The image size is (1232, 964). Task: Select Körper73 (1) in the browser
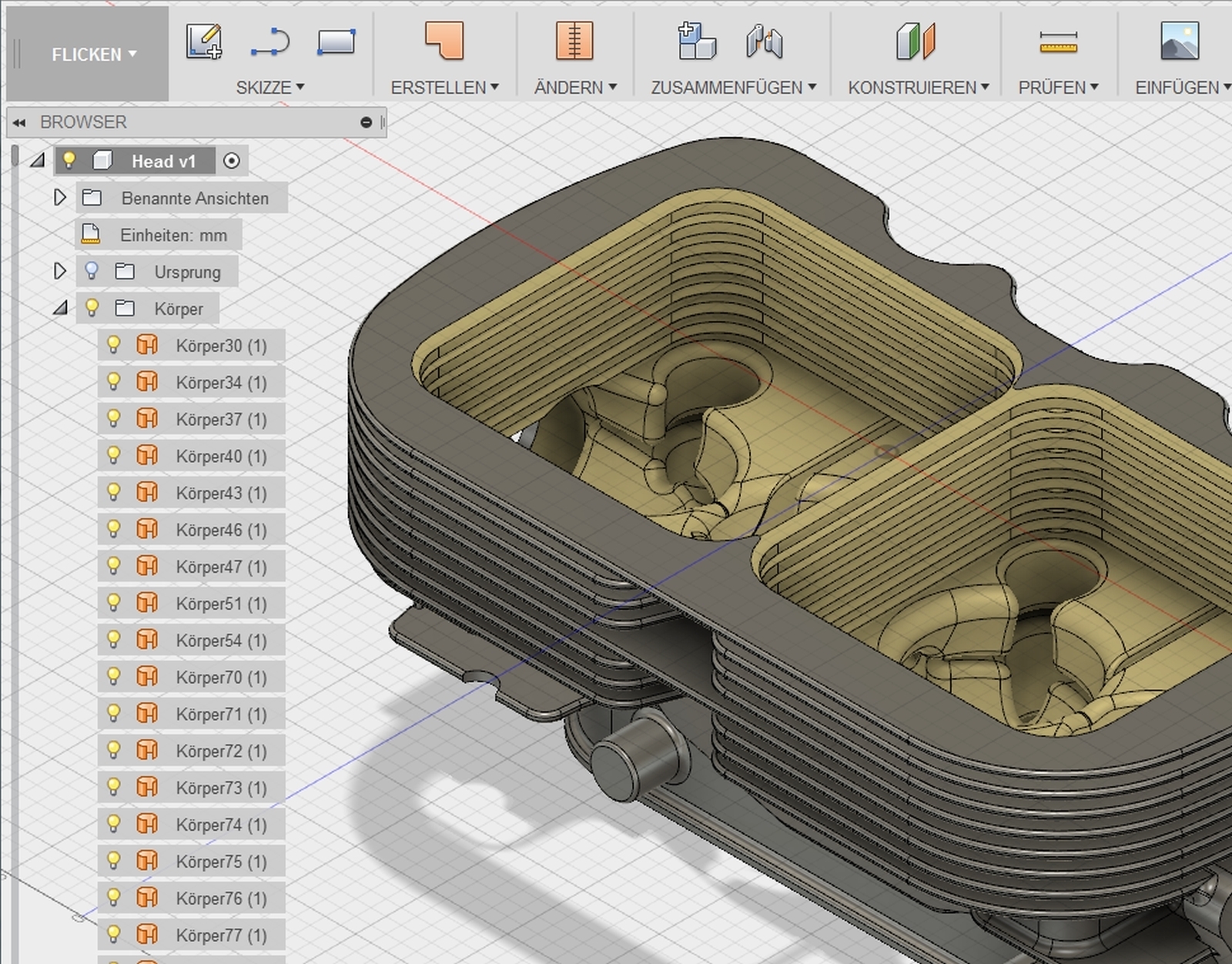(x=220, y=788)
